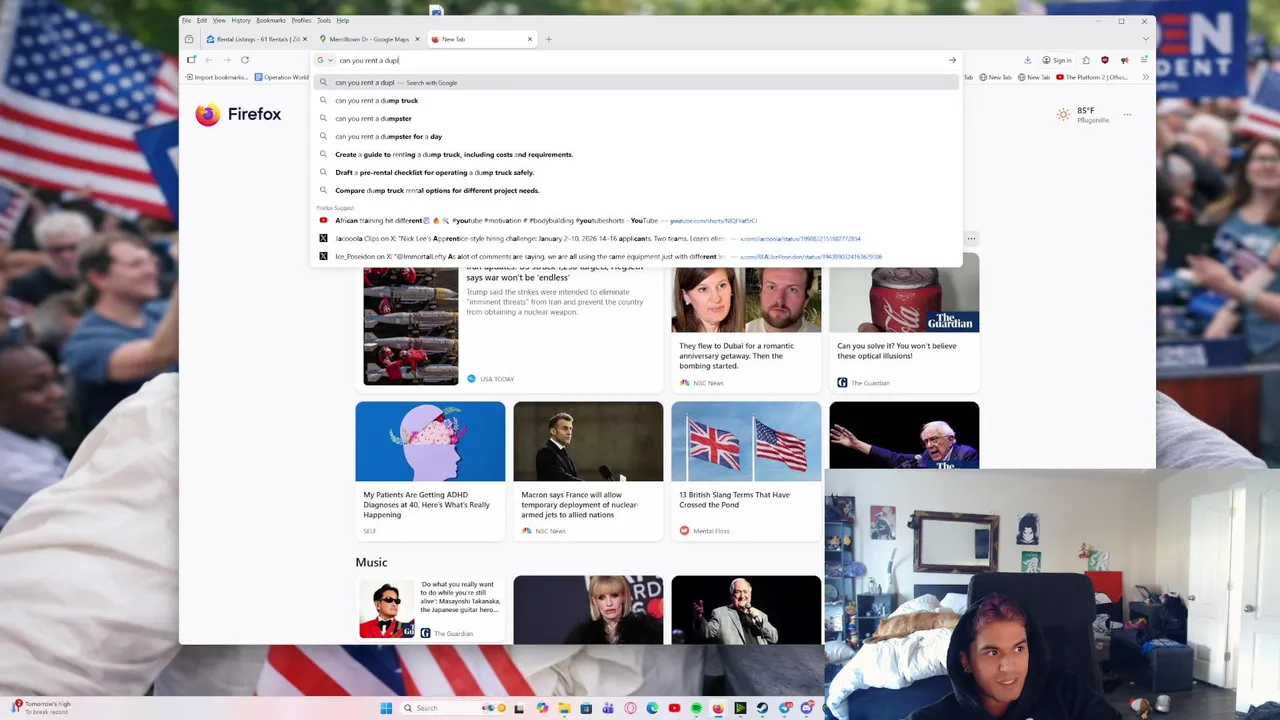
Task: Open 13 British Slang Terms article
Action: click(x=746, y=470)
